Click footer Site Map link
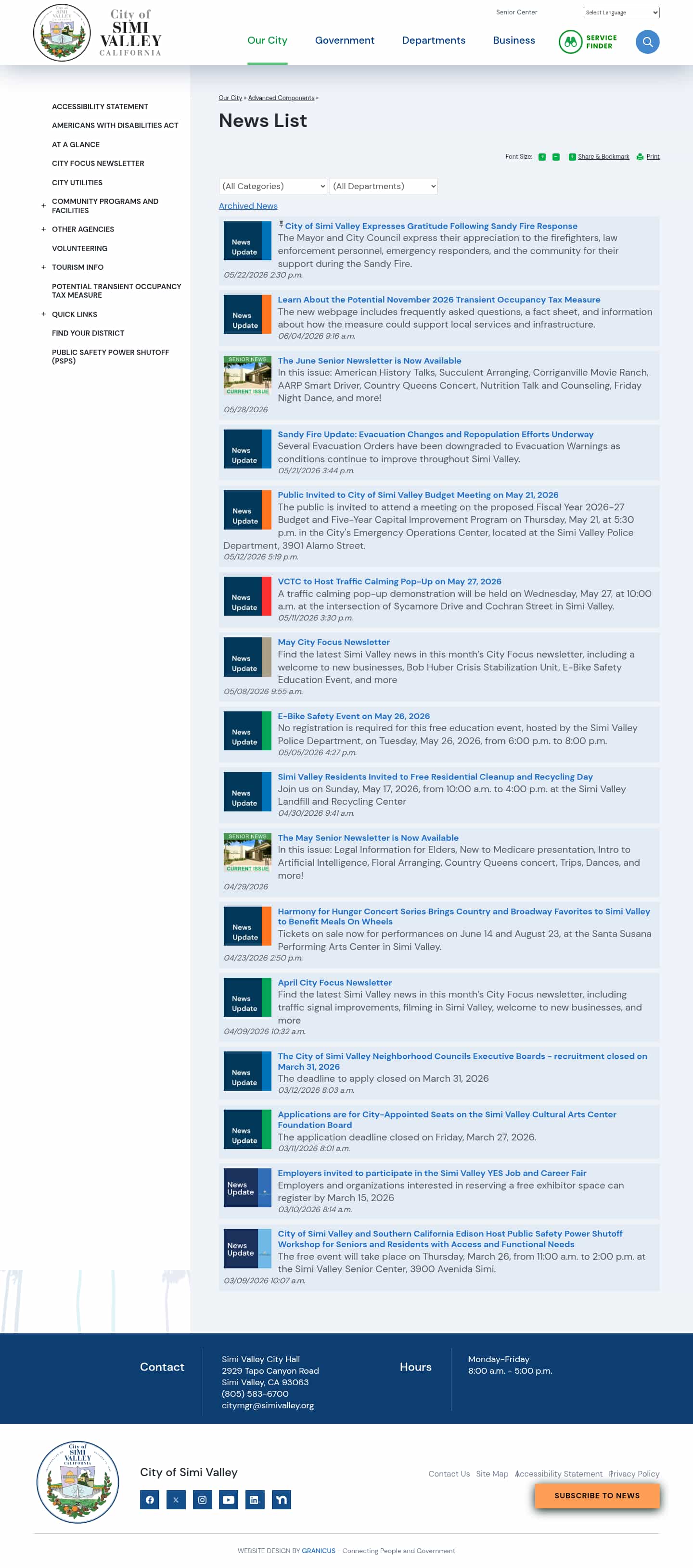693x1568 pixels. [x=492, y=1474]
